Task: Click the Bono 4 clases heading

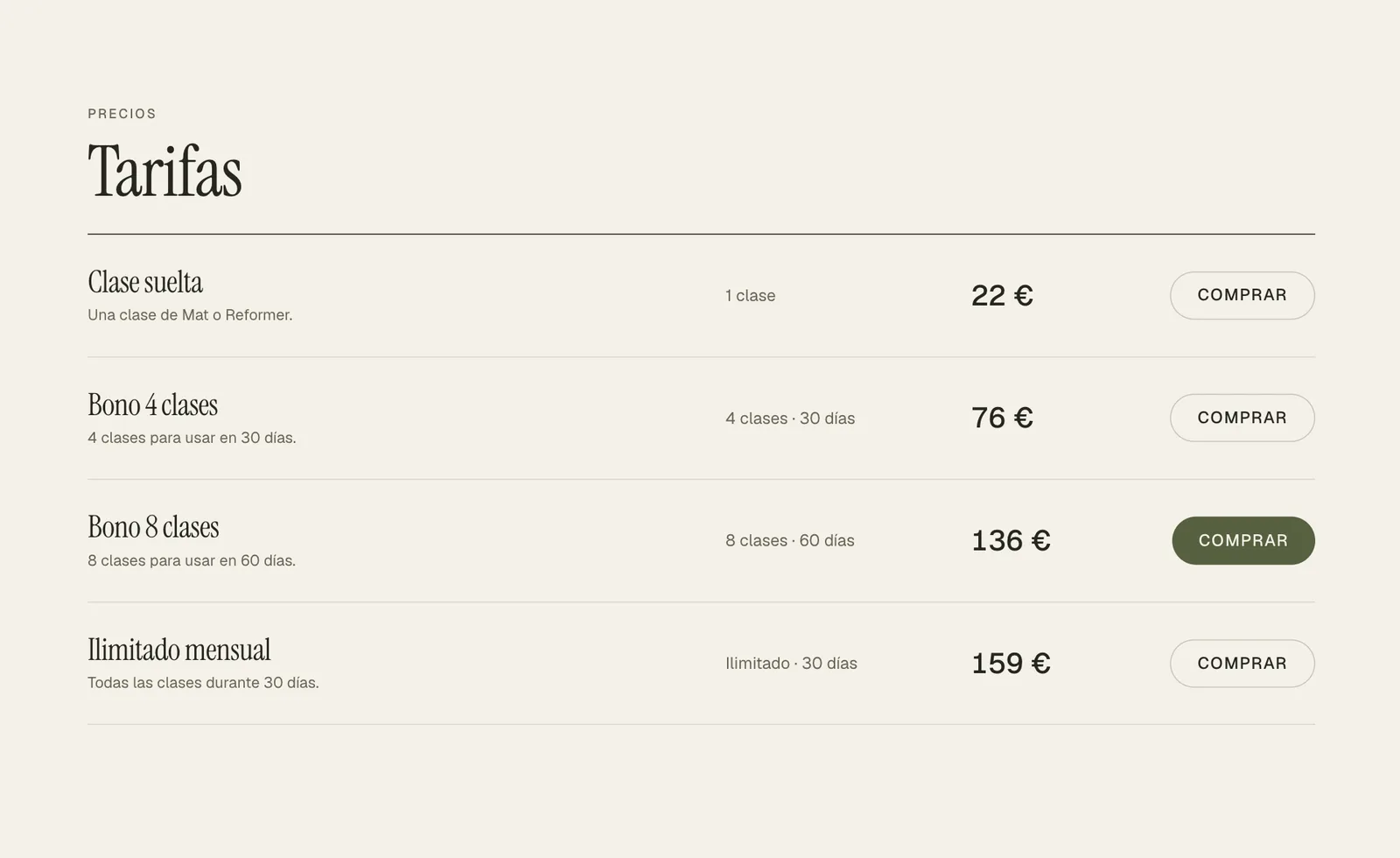Action: click(x=152, y=404)
